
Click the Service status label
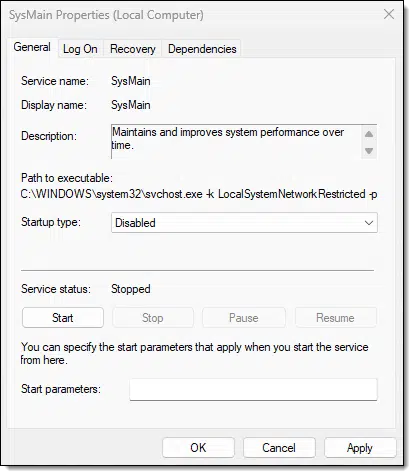[x=56, y=289]
